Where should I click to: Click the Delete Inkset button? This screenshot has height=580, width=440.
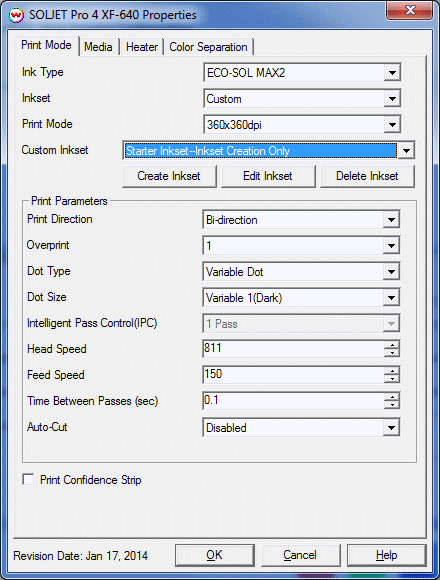367,176
